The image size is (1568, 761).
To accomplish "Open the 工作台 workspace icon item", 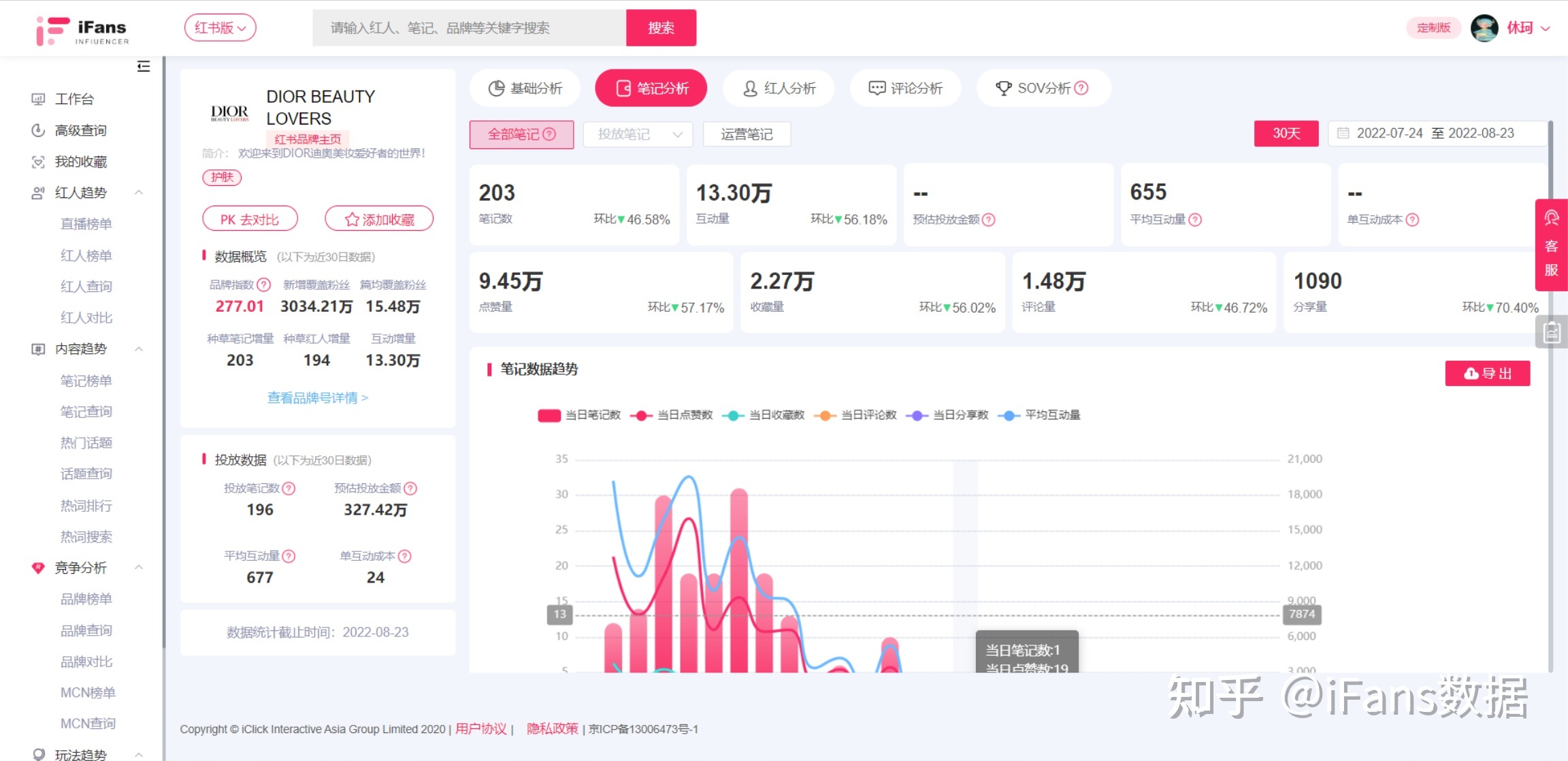I will 38,99.
